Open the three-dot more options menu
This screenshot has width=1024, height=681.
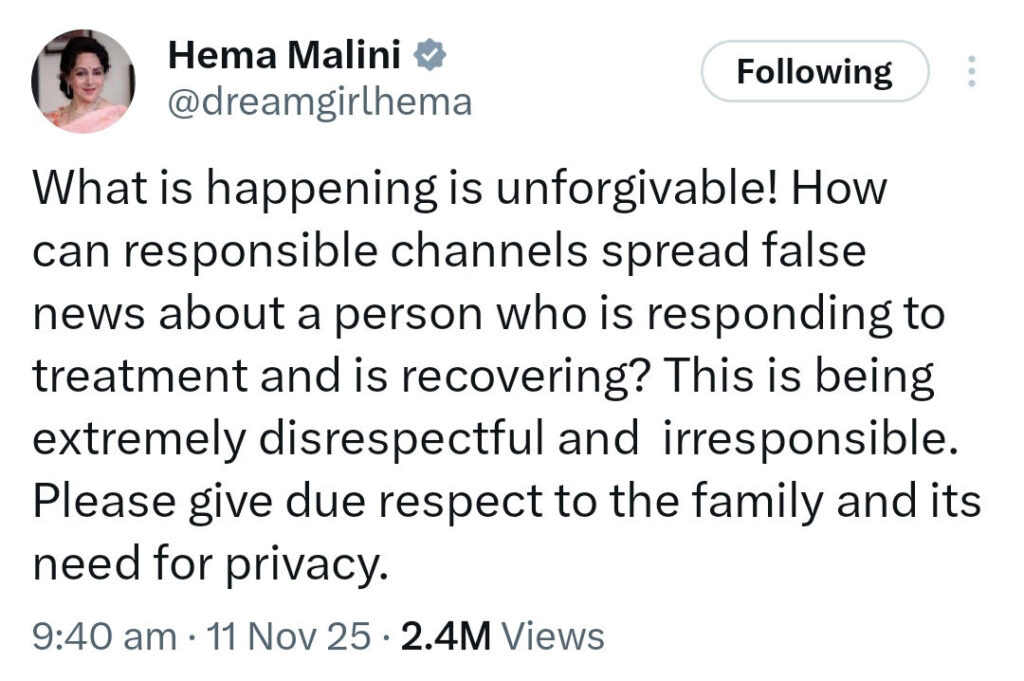pyautogui.click(x=969, y=71)
